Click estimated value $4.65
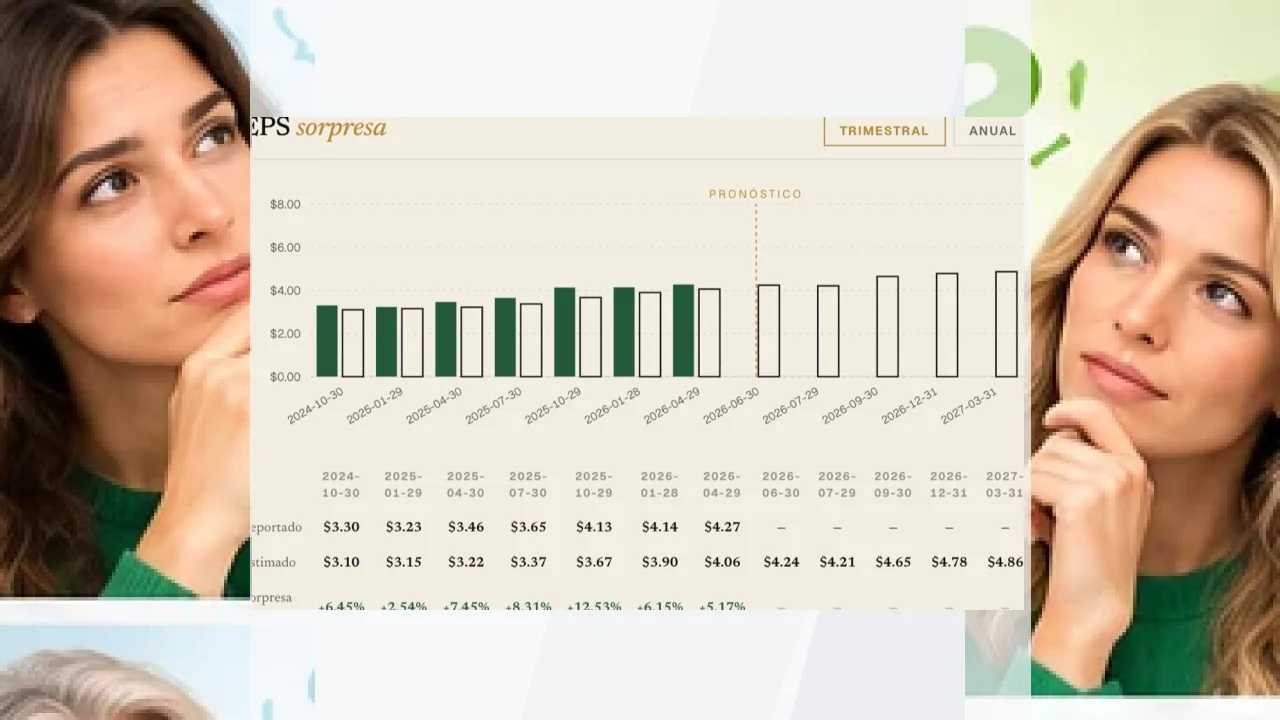1280x720 pixels. point(893,563)
